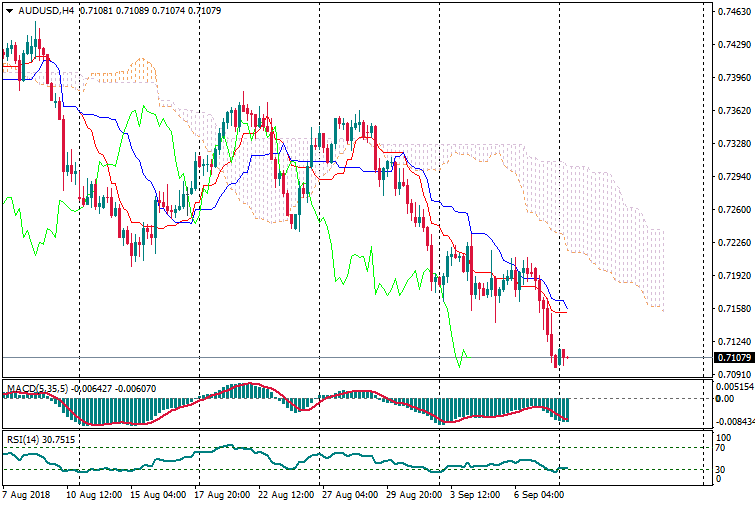Select the MACD(5,35,5) indicator label
This screenshot has height=506, width=755.
pyautogui.click(x=34, y=387)
